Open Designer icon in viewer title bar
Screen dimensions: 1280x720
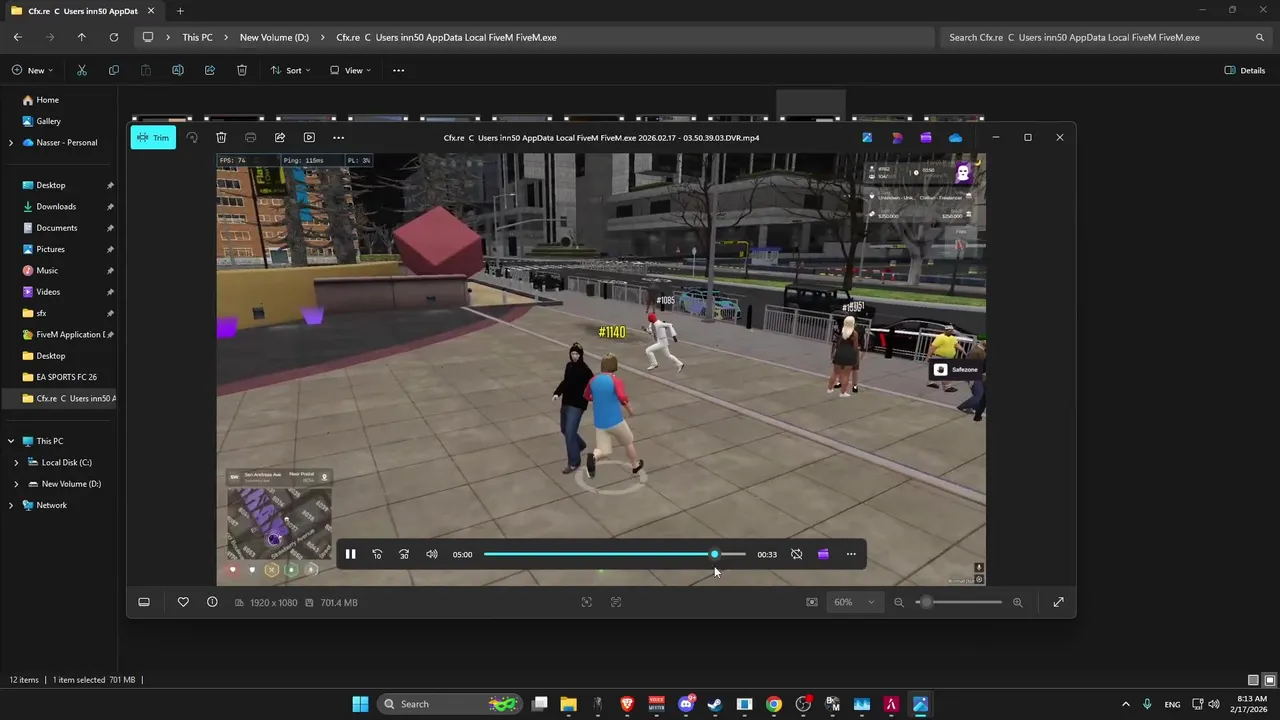(x=897, y=137)
